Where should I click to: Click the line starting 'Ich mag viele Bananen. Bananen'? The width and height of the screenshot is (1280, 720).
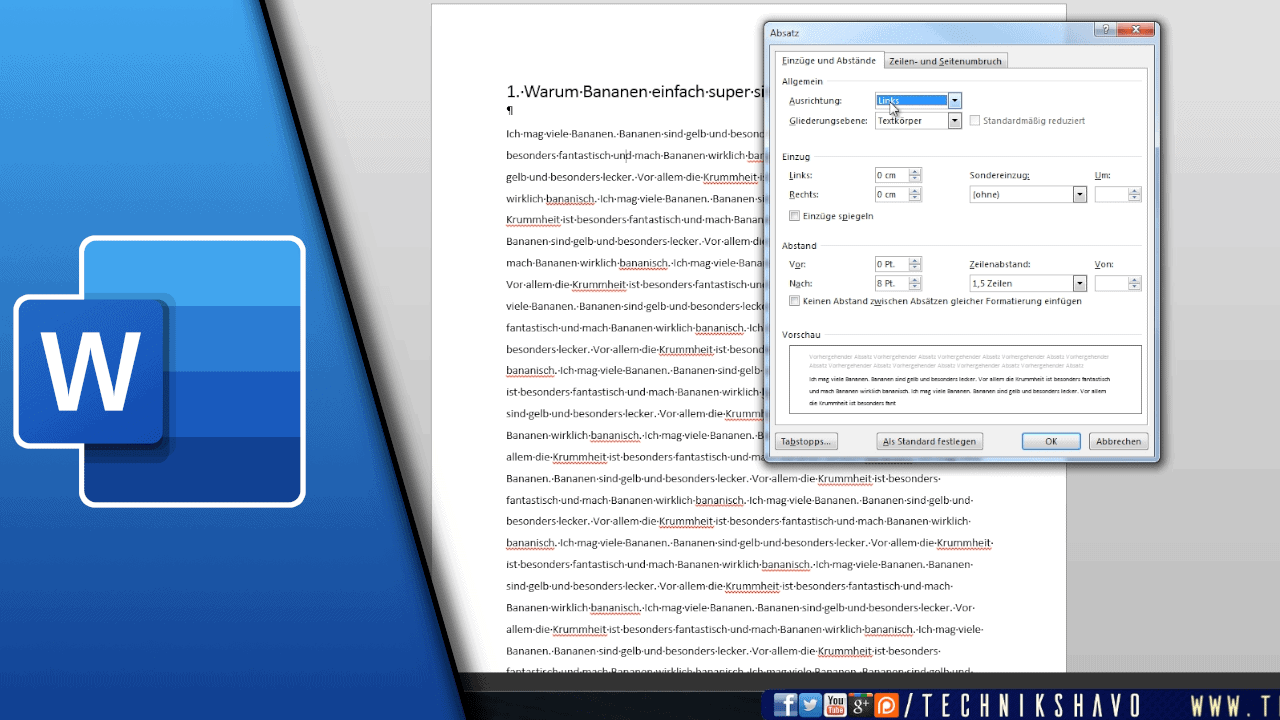pyautogui.click(x=636, y=134)
